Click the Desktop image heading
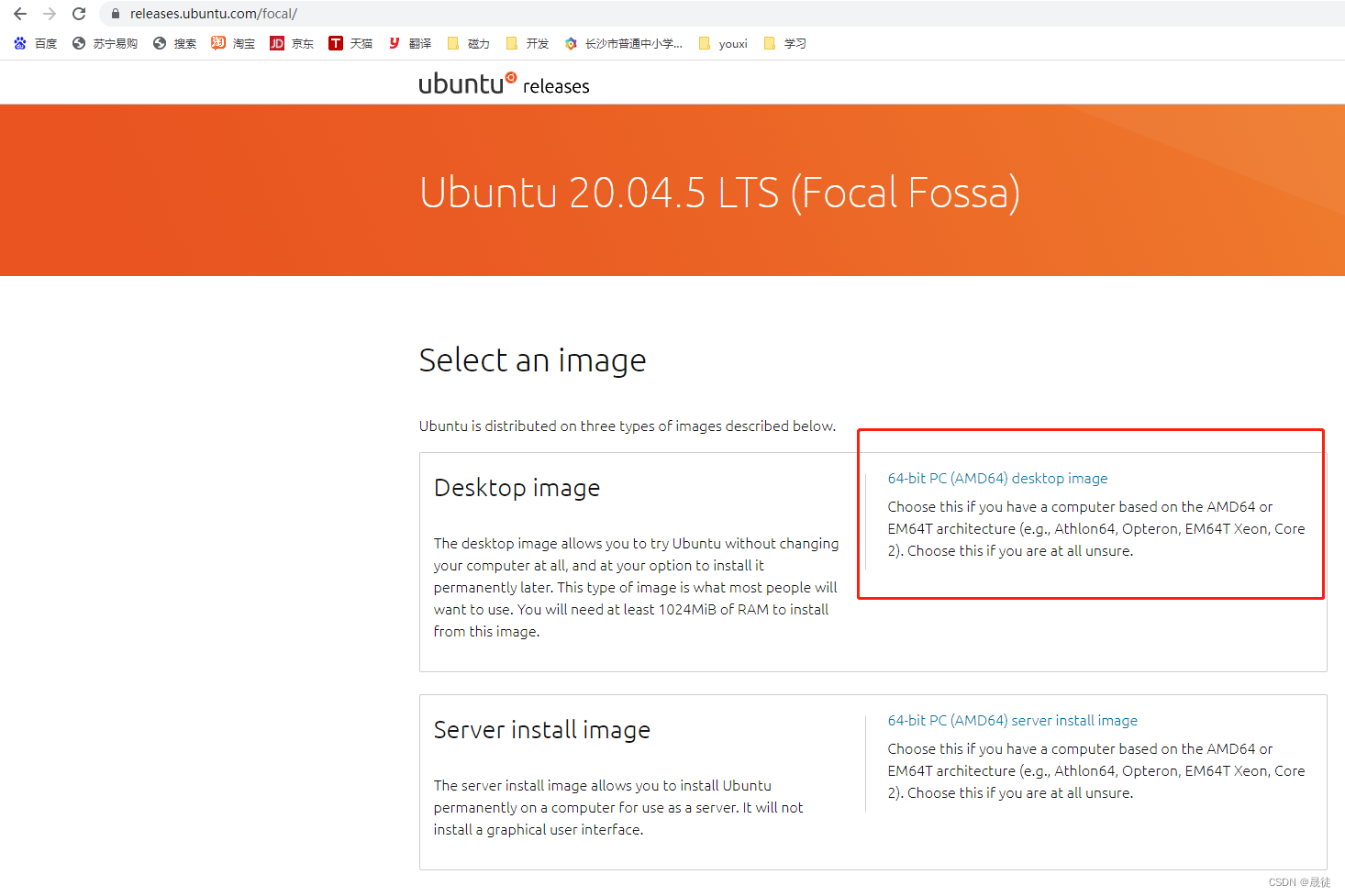The image size is (1345, 896). [x=517, y=488]
